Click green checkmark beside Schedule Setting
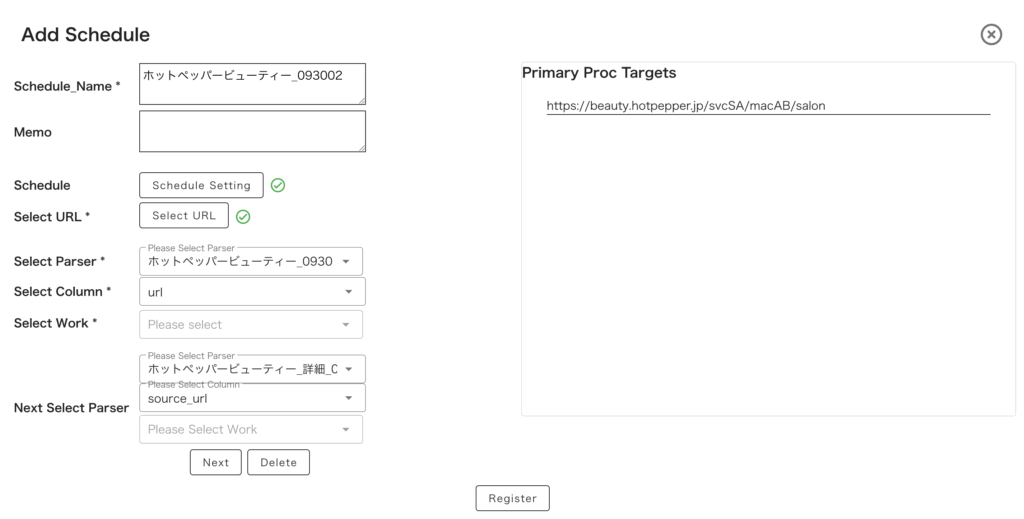Image resolution: width=1024 pixels, height=519 pixels. 278,185
